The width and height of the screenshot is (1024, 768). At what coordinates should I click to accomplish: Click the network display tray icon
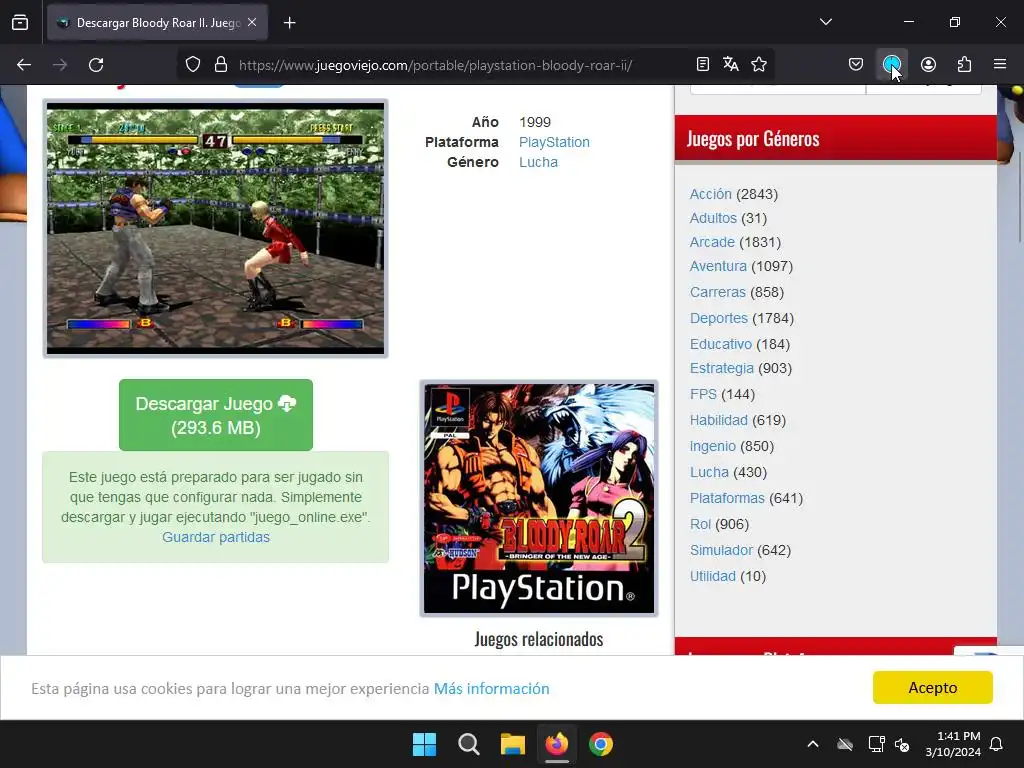876,744
